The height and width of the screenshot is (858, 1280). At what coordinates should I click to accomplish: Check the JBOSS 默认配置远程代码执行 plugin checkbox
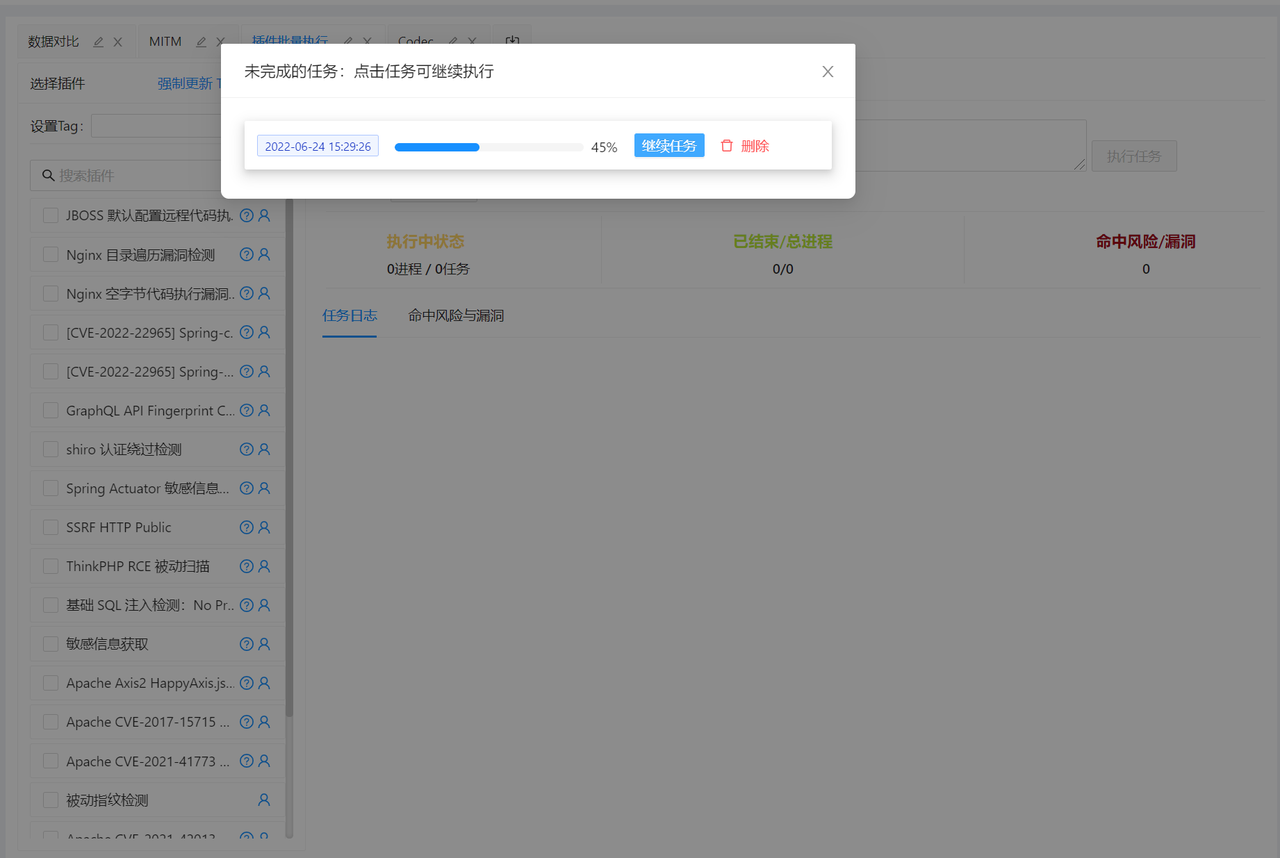[50, 215]
